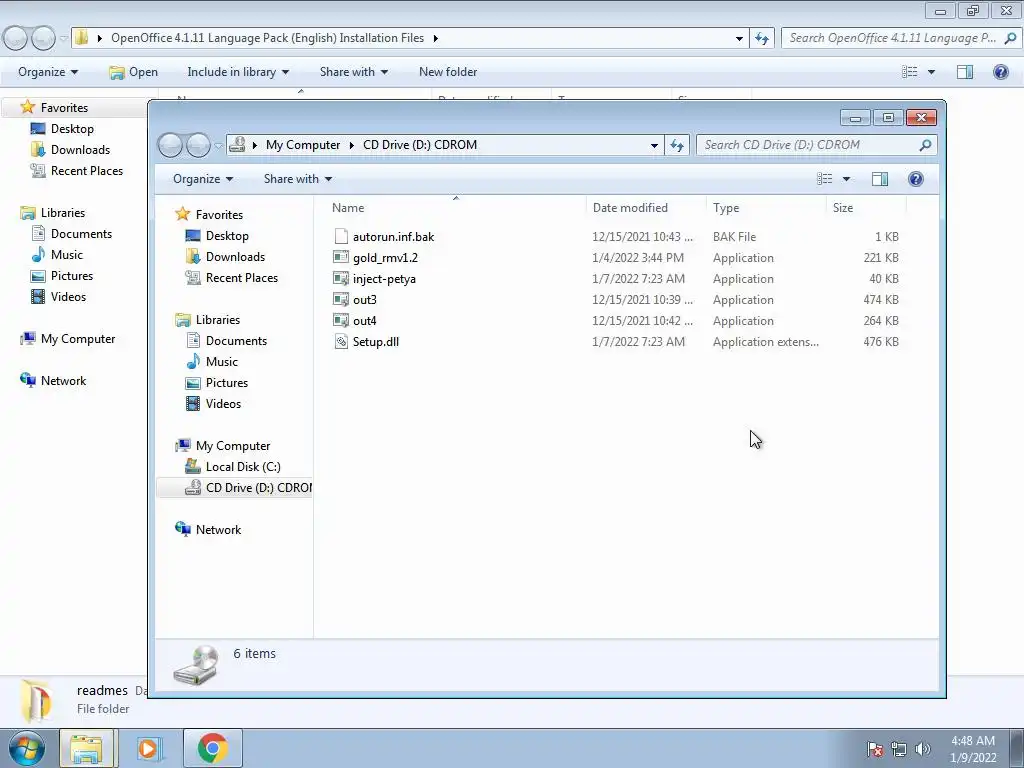Screen dimensions: 1024x768
Task: Change view icon in OpenOffice background window
Action: pyautogui.click(x=910, y=72)
